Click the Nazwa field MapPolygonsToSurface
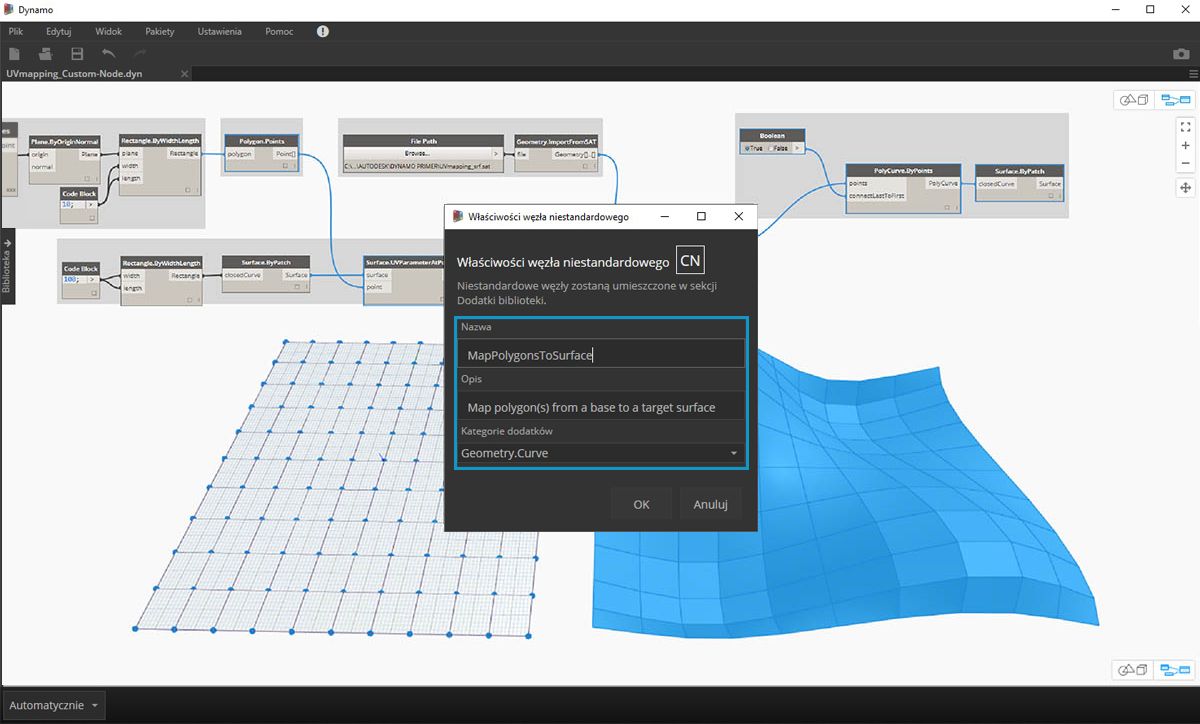The image size is (1200, 724). click(x=600, y=354)
